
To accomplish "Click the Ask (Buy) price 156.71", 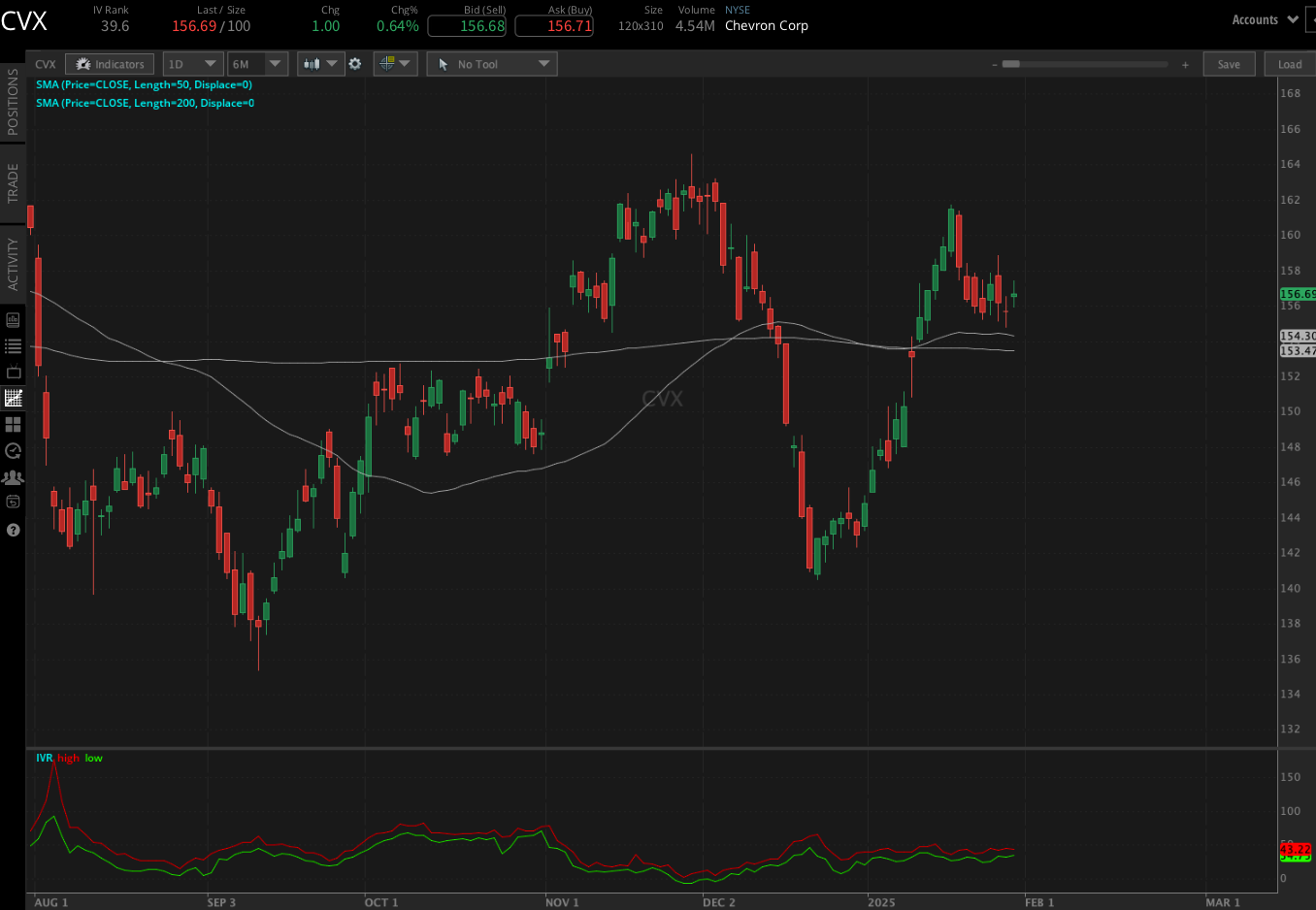I will point(554,26).
